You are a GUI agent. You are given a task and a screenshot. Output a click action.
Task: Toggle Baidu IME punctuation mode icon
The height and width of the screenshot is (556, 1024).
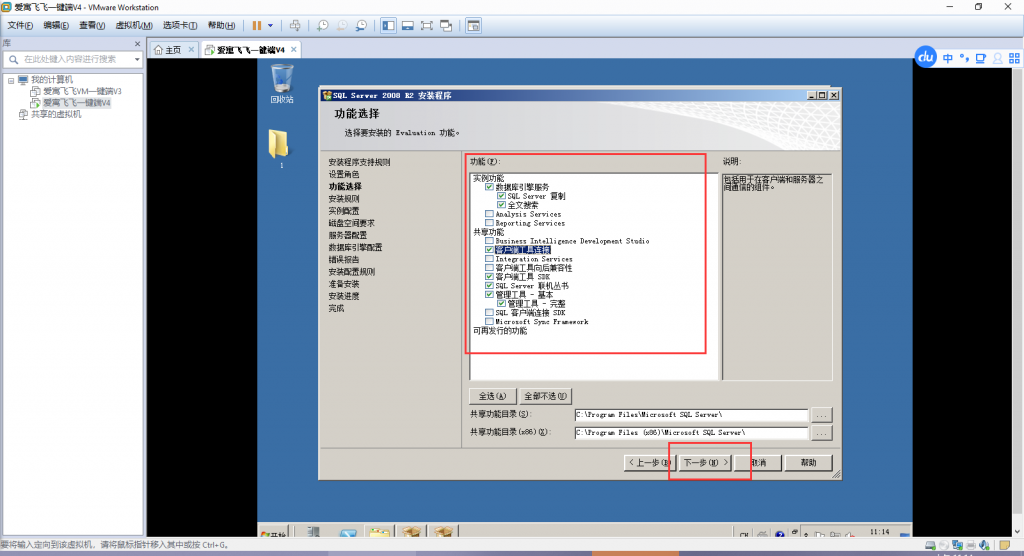[964, 58]
